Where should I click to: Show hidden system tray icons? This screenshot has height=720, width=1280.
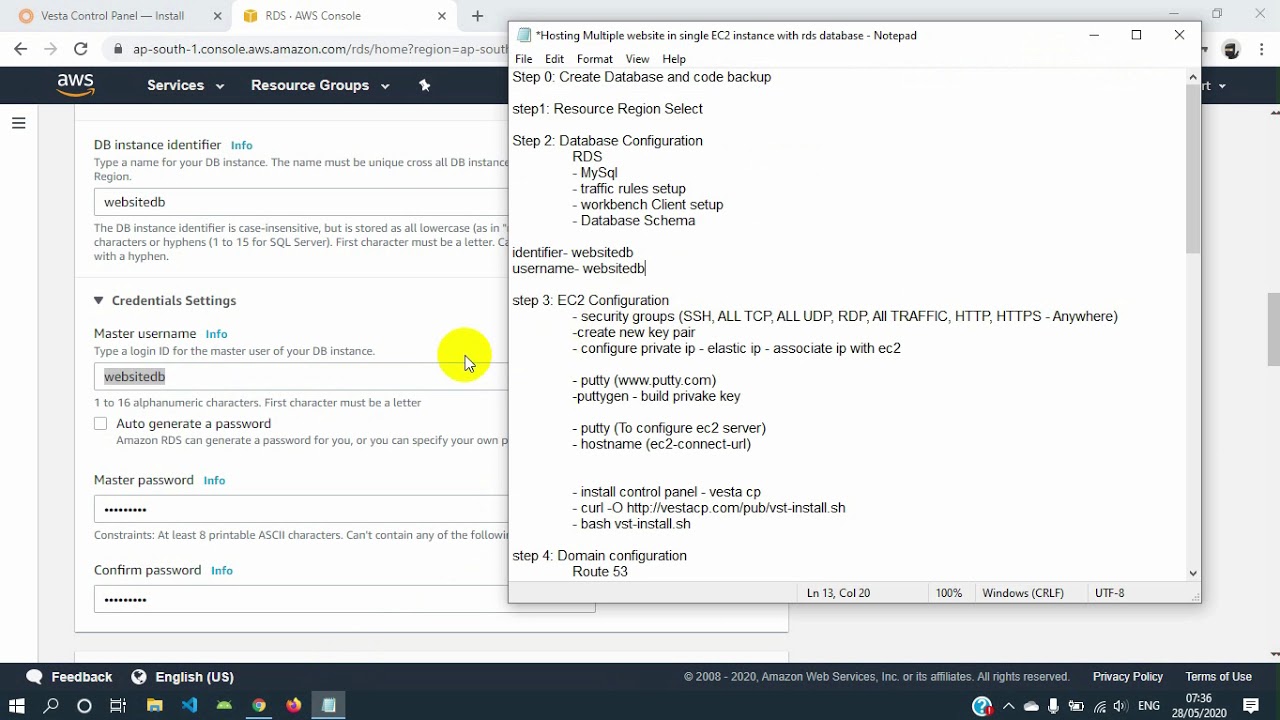click(1008, 706)
